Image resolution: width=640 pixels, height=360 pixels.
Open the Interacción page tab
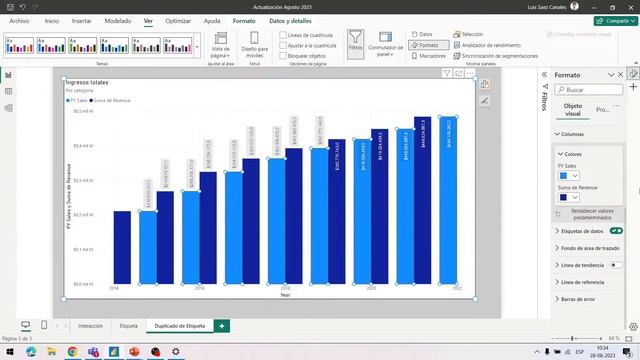(91, 326)
